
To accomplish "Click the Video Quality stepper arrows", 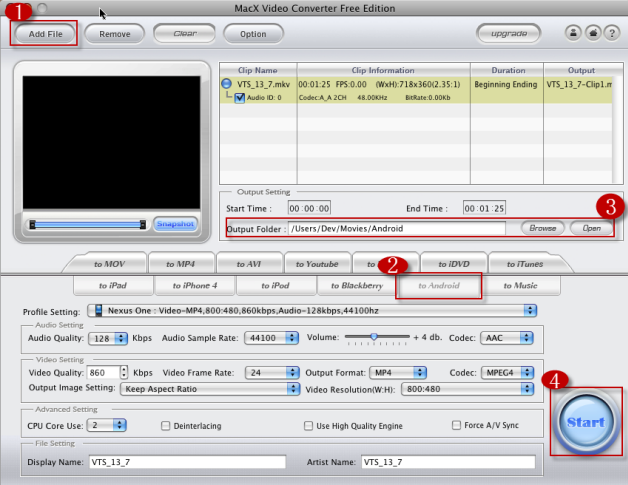I will click(x=124, y=372).
